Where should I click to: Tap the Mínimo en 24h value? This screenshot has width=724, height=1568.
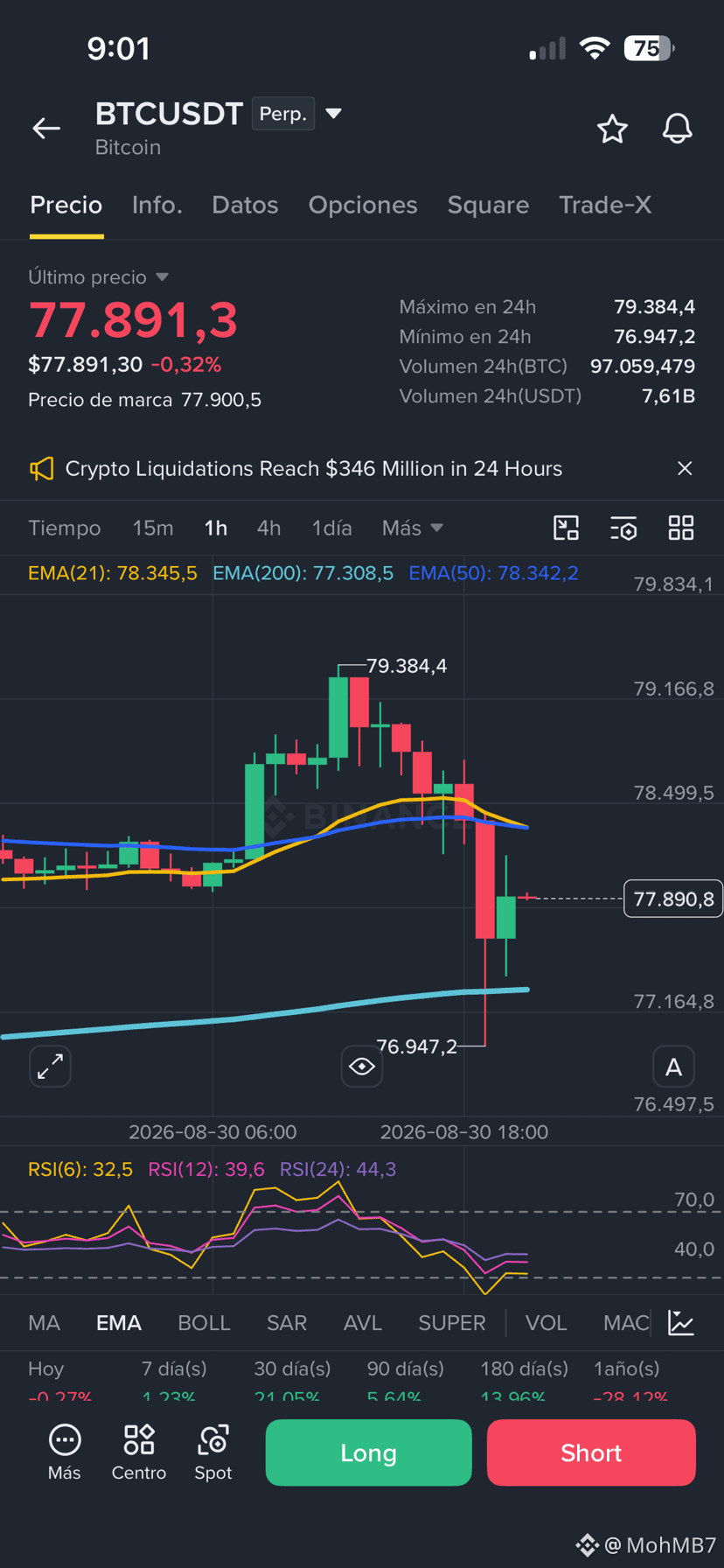pos(655,337)
